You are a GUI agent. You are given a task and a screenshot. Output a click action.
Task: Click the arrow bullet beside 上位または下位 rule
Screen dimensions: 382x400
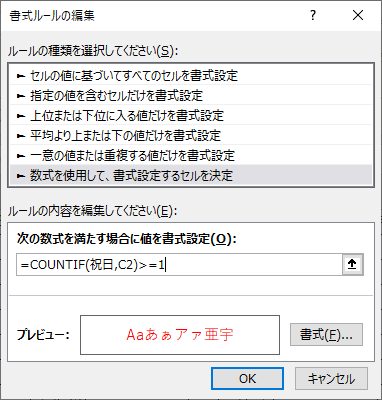pyautogui.click(x=21, y=116)
